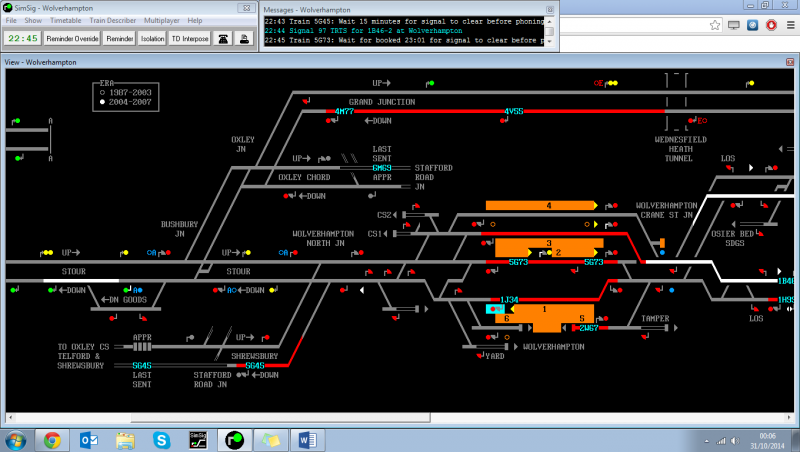Click the left arrow of horizontal view scrollbar
Screen dimensions: 800x452
[x=10, y=417]
